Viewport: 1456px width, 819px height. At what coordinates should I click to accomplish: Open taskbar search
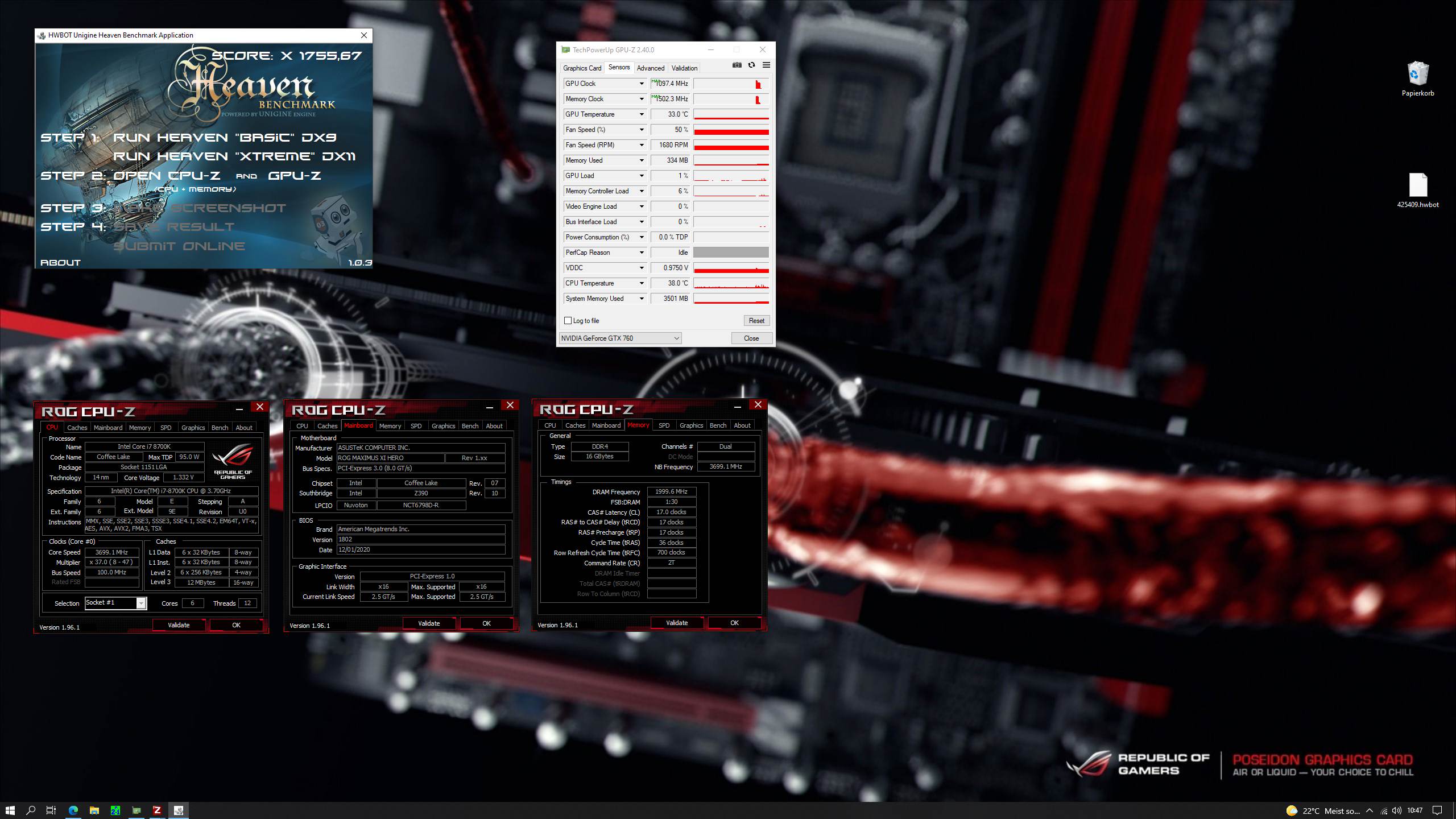pos(31,810)
